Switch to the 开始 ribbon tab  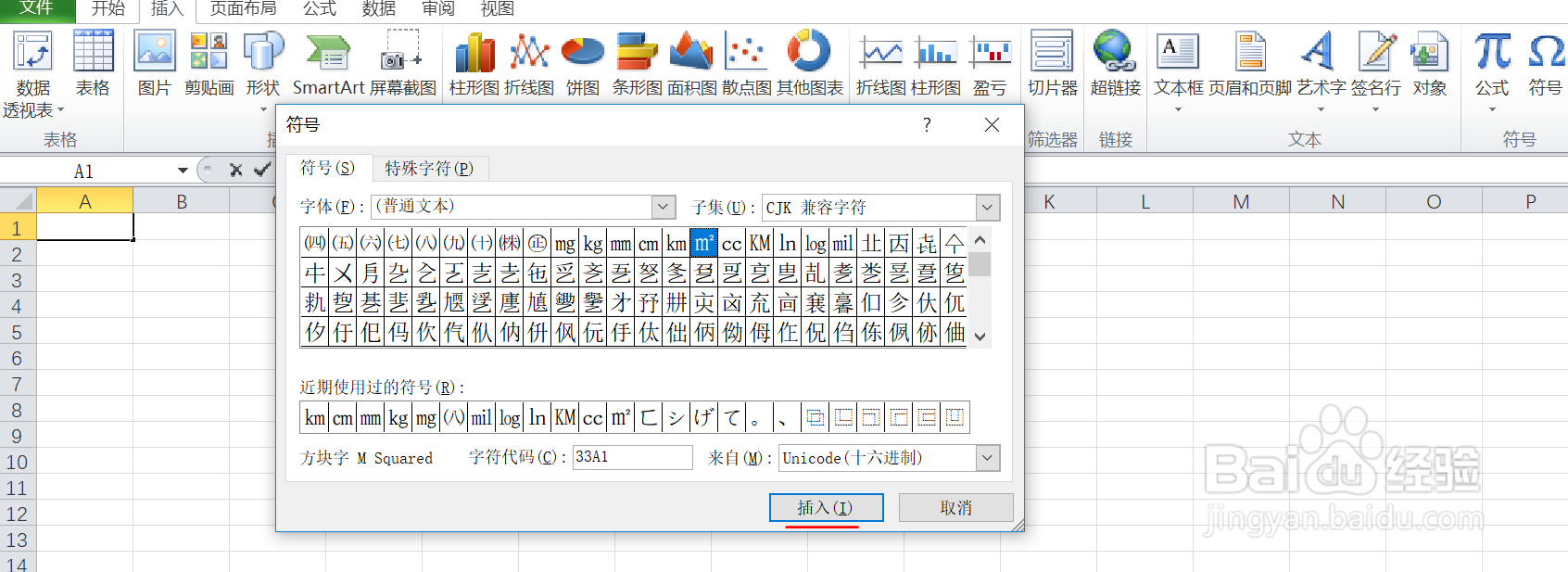click(x=108, y=9)
